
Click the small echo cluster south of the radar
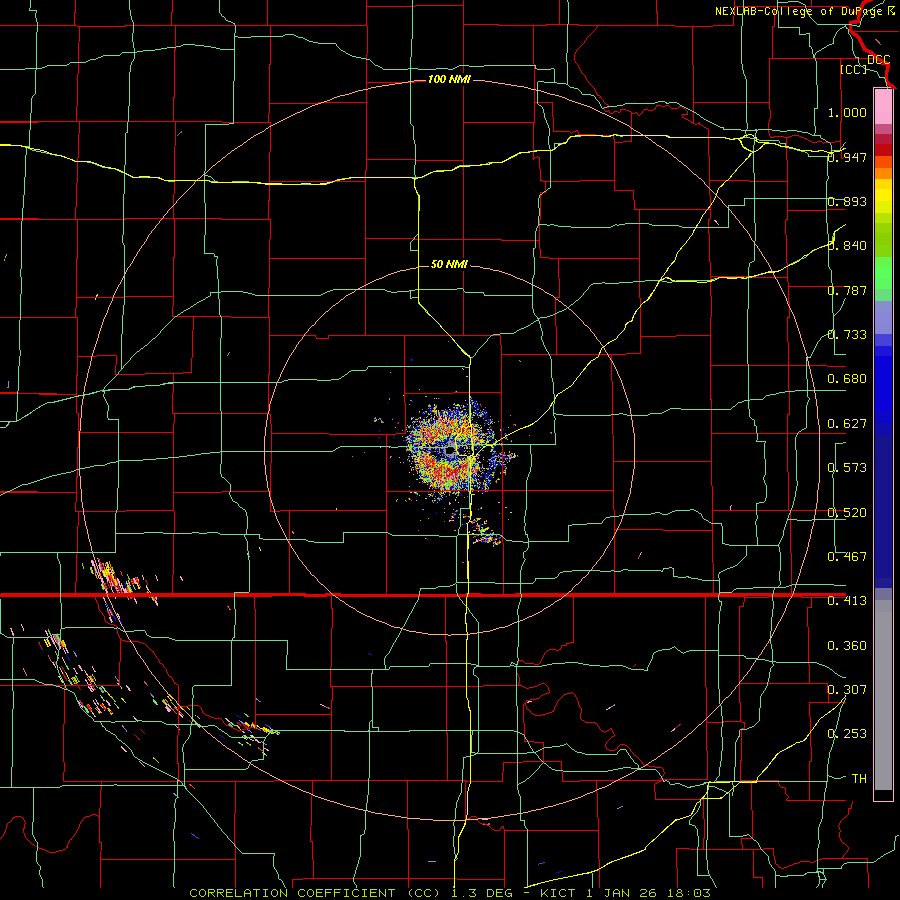pyautogui.click(x=484, y=532)
